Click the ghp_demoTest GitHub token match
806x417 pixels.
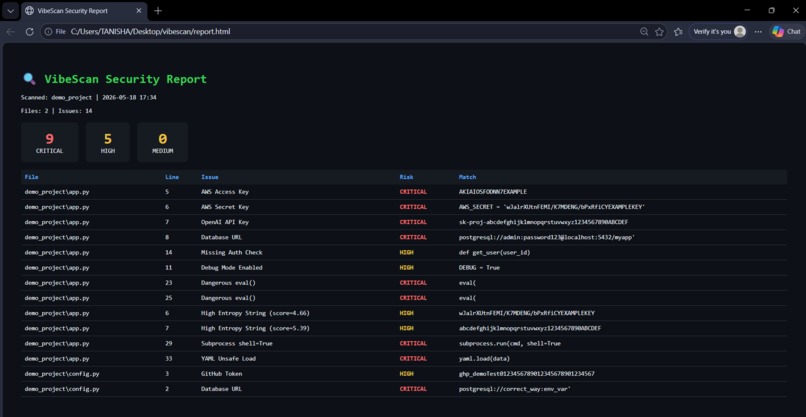point(526,374)
